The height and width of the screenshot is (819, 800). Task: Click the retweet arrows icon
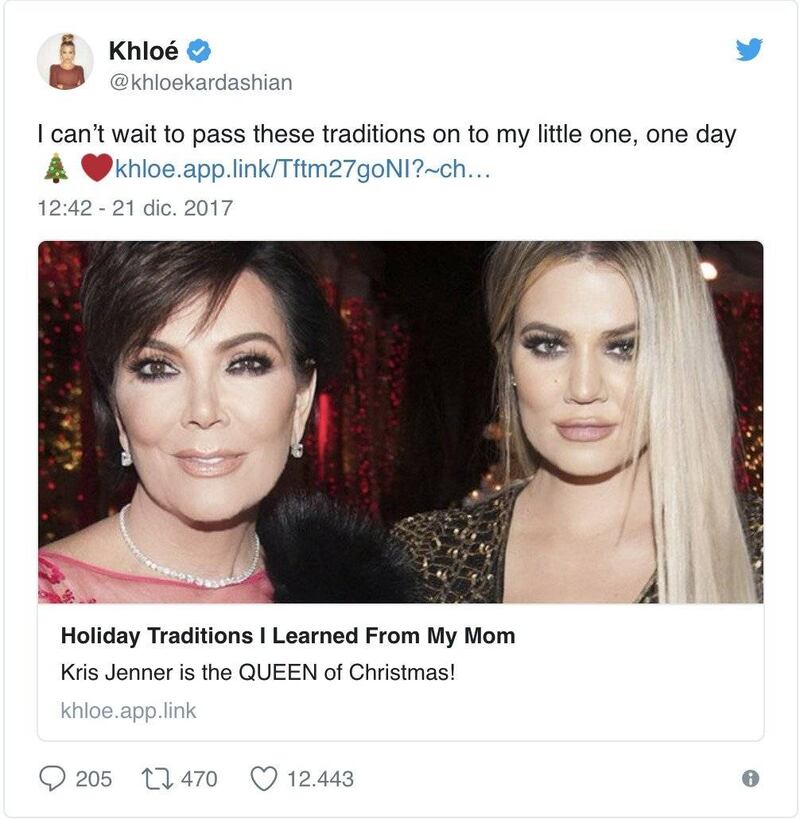[157, 778]
